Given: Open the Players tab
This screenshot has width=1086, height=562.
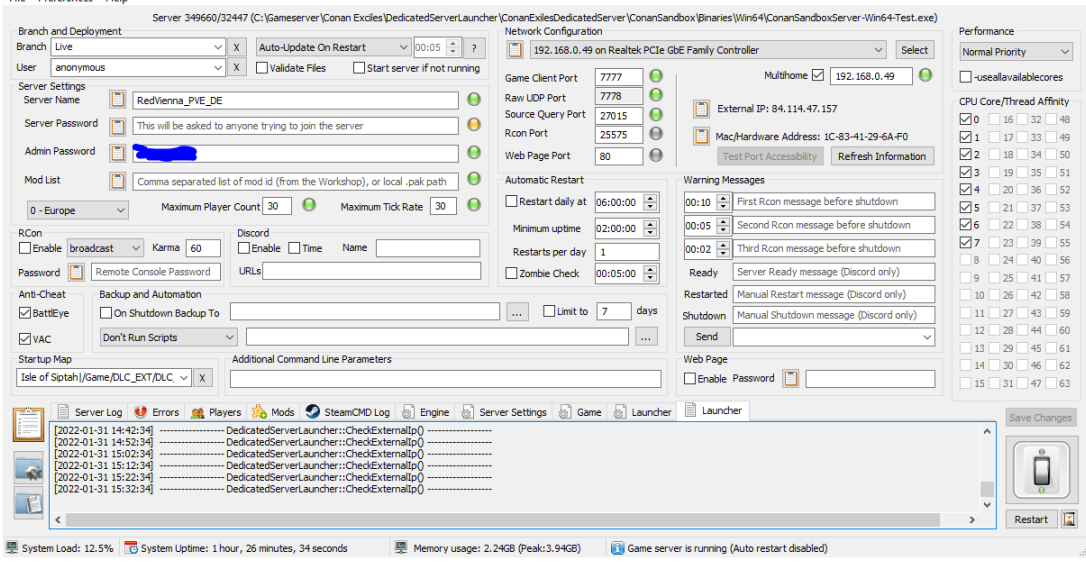Looking at the screenshot, I should pyautogui.click(x=216, y=412).
